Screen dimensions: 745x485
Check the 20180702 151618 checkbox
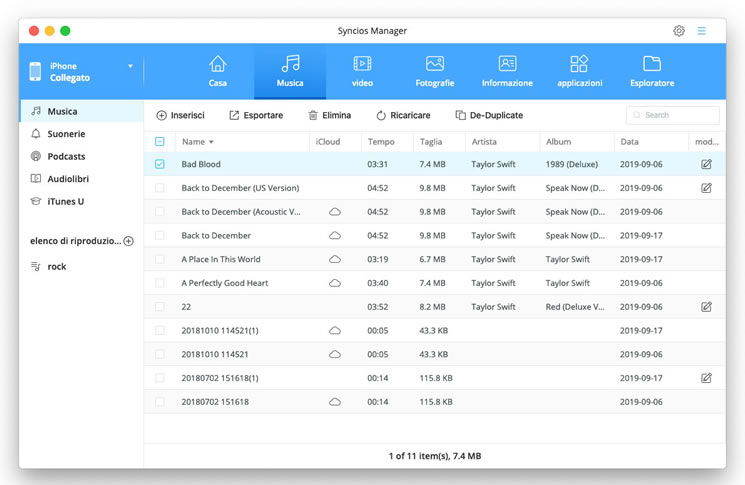click(x=160, y=401)
